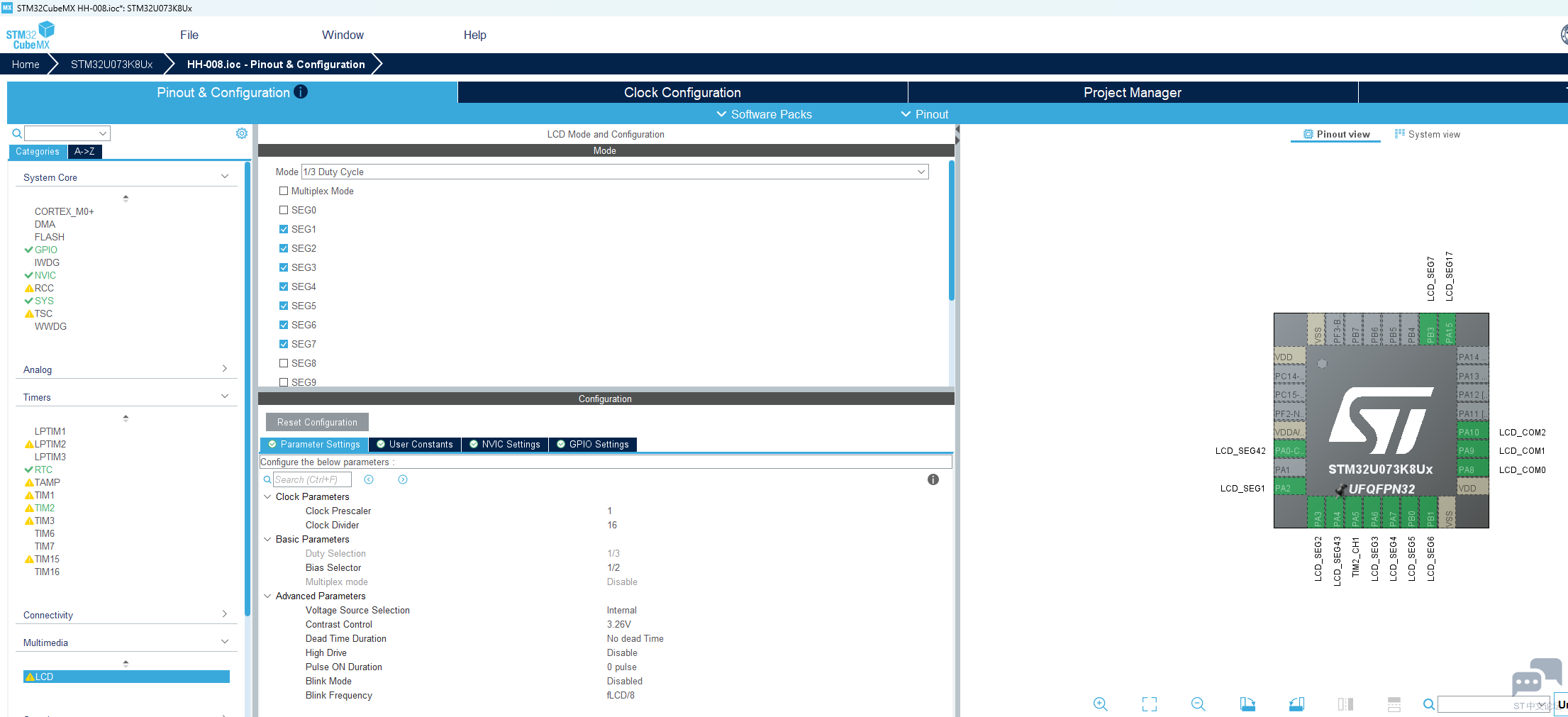Screen dimensions: 1568x717
Task: Collapse the Advanced Parameters group
Action: [267, 596]
